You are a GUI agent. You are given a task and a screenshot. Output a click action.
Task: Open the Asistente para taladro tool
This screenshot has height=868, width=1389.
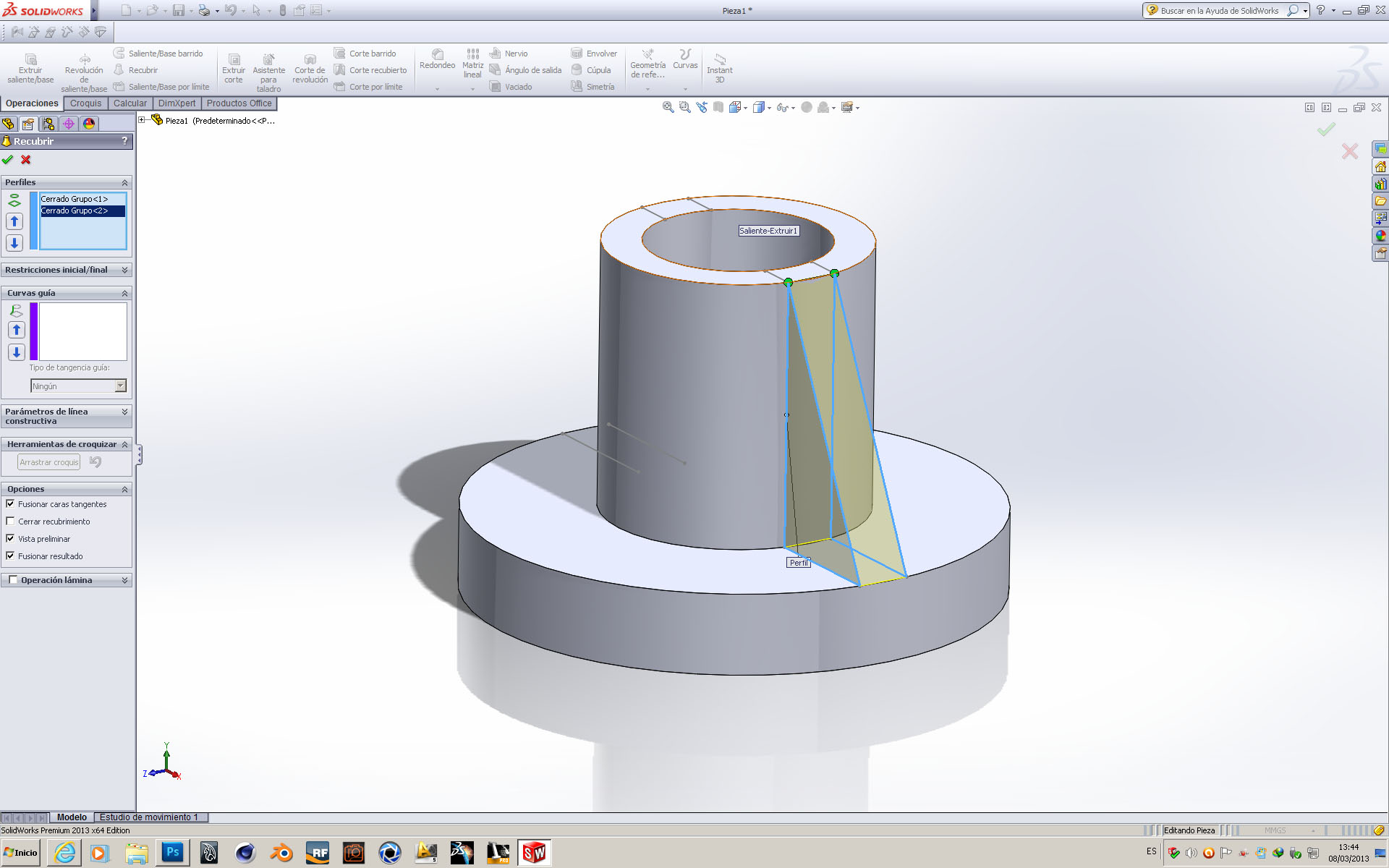click(268, 59)
